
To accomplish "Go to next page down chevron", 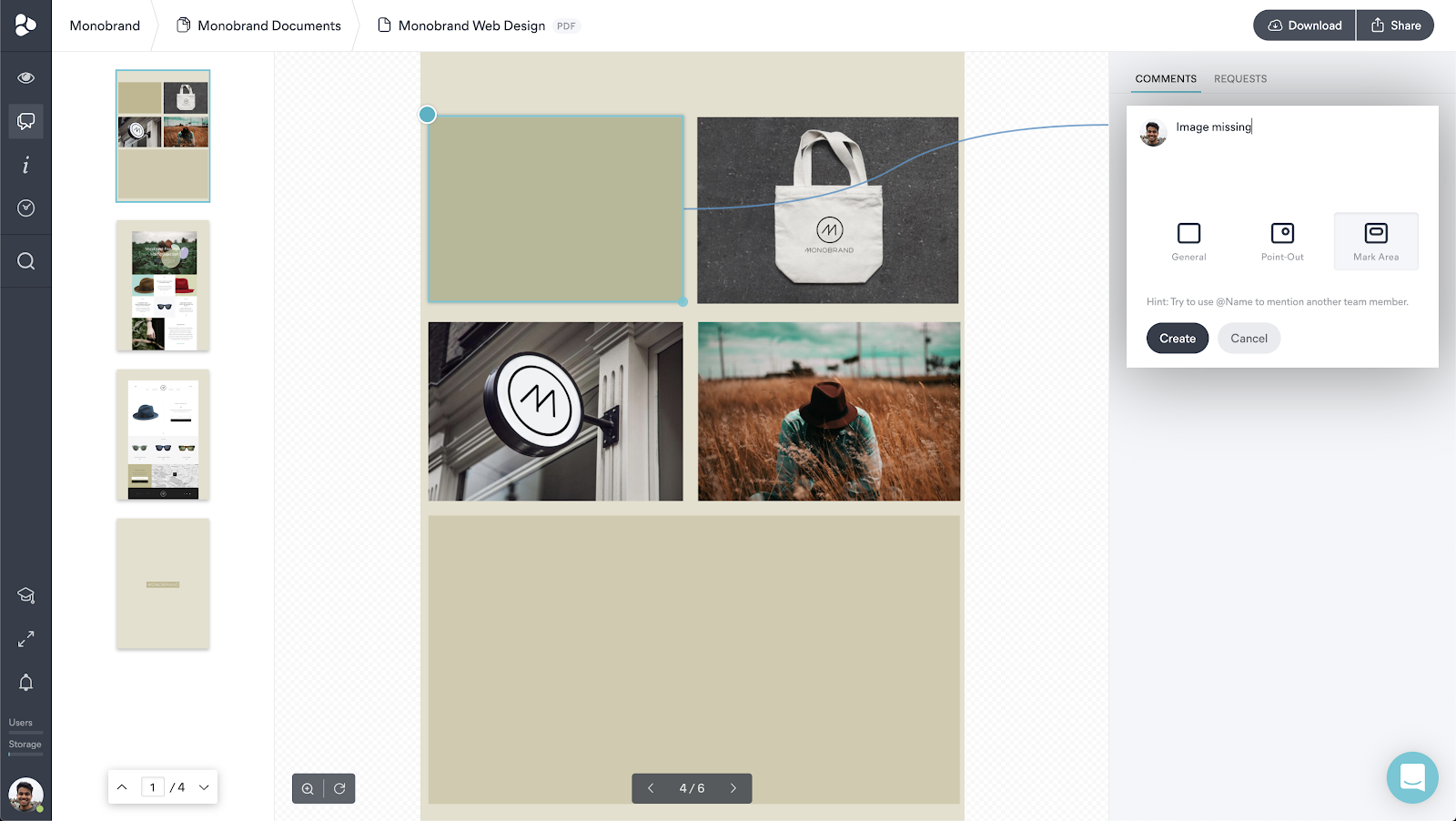I will pyautogui.click(x=204, y=787).
